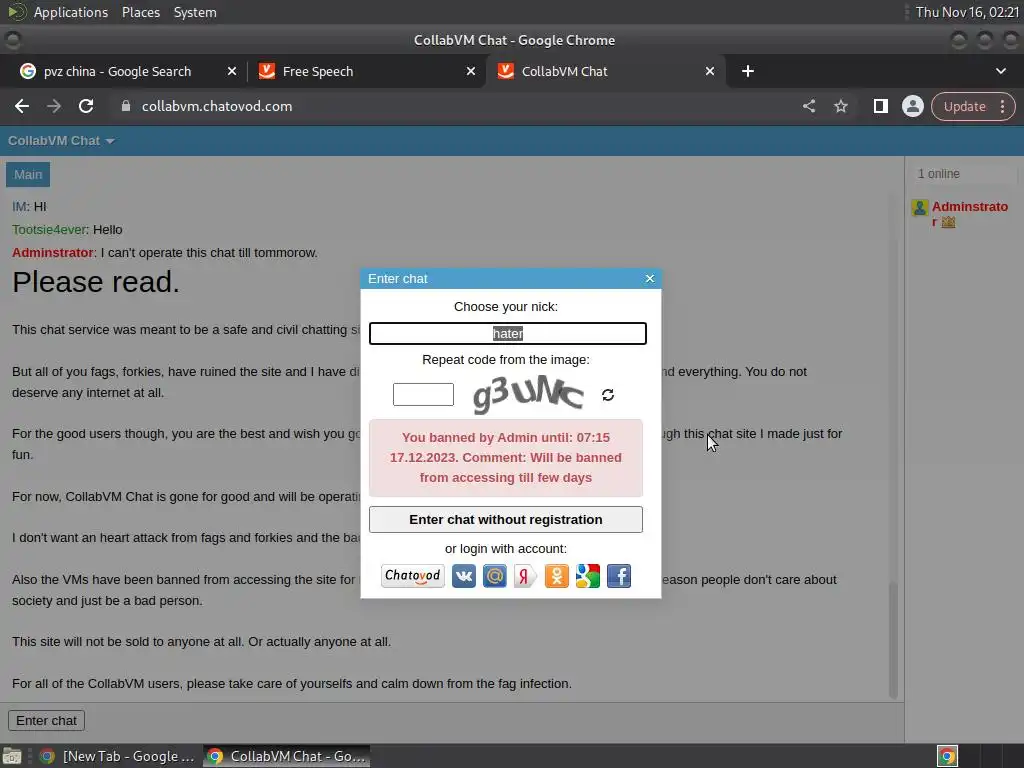The height and width of the screenshot is (768, 1024).
Task: Click the IM username in chat
Action: [x=20, y=206]
